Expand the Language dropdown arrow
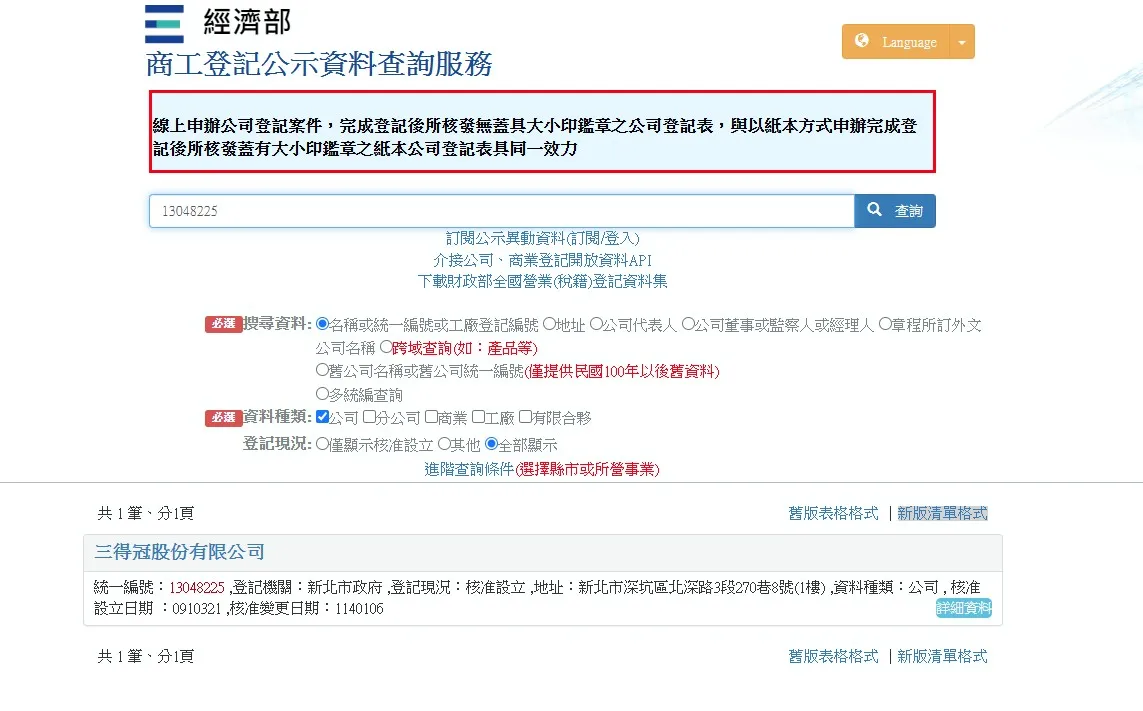 click(961, 42)
